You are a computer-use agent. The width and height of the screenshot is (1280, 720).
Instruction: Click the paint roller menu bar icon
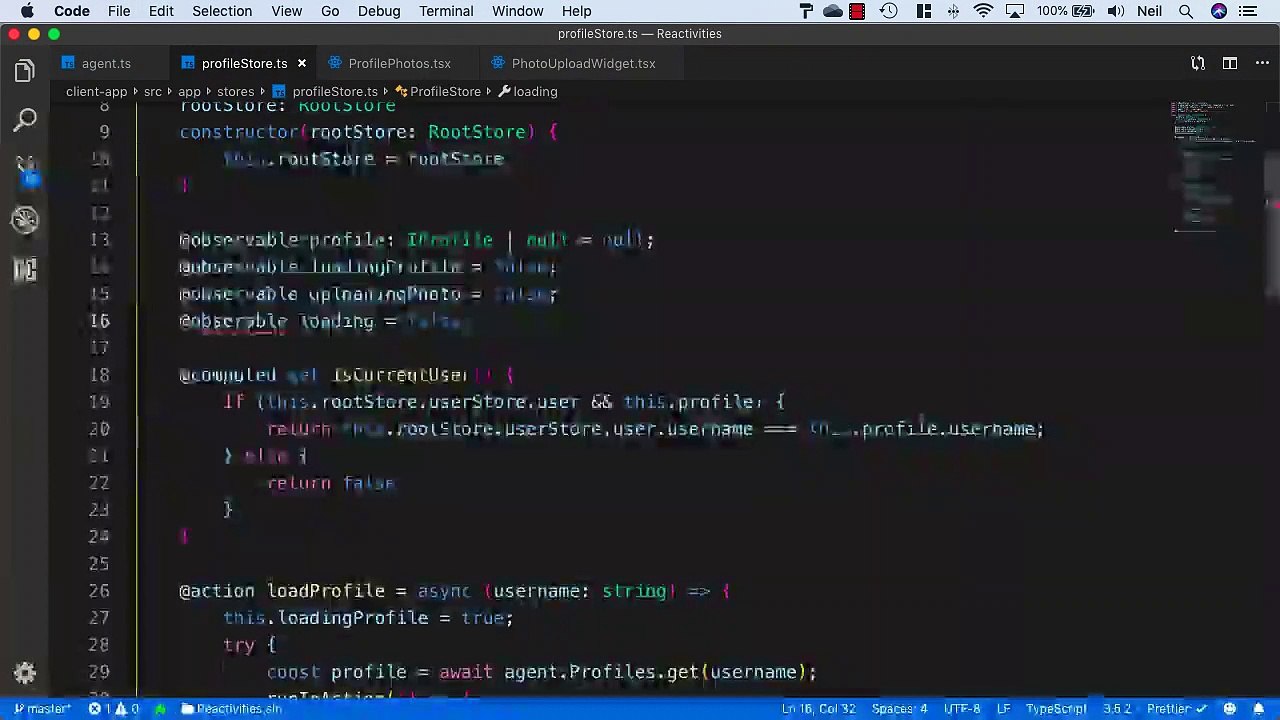click(806, 11)
